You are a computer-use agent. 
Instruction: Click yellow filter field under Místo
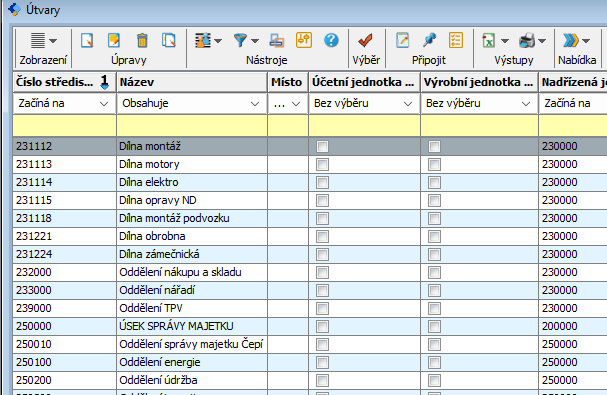click(x=288, y=125)
